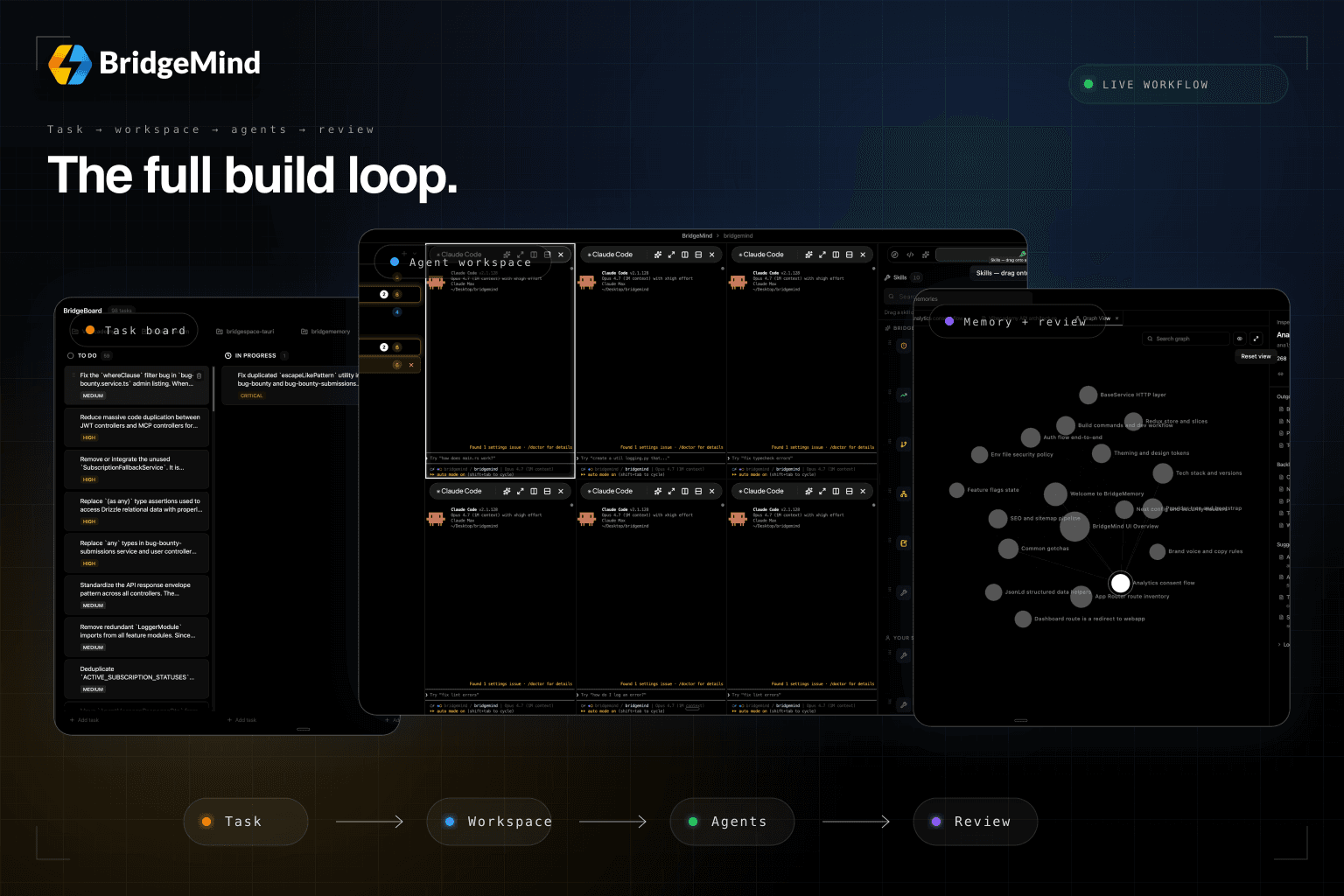
Task: Dismiss the orange item with the X in the workspace sidebar
Action: (411, 365)
